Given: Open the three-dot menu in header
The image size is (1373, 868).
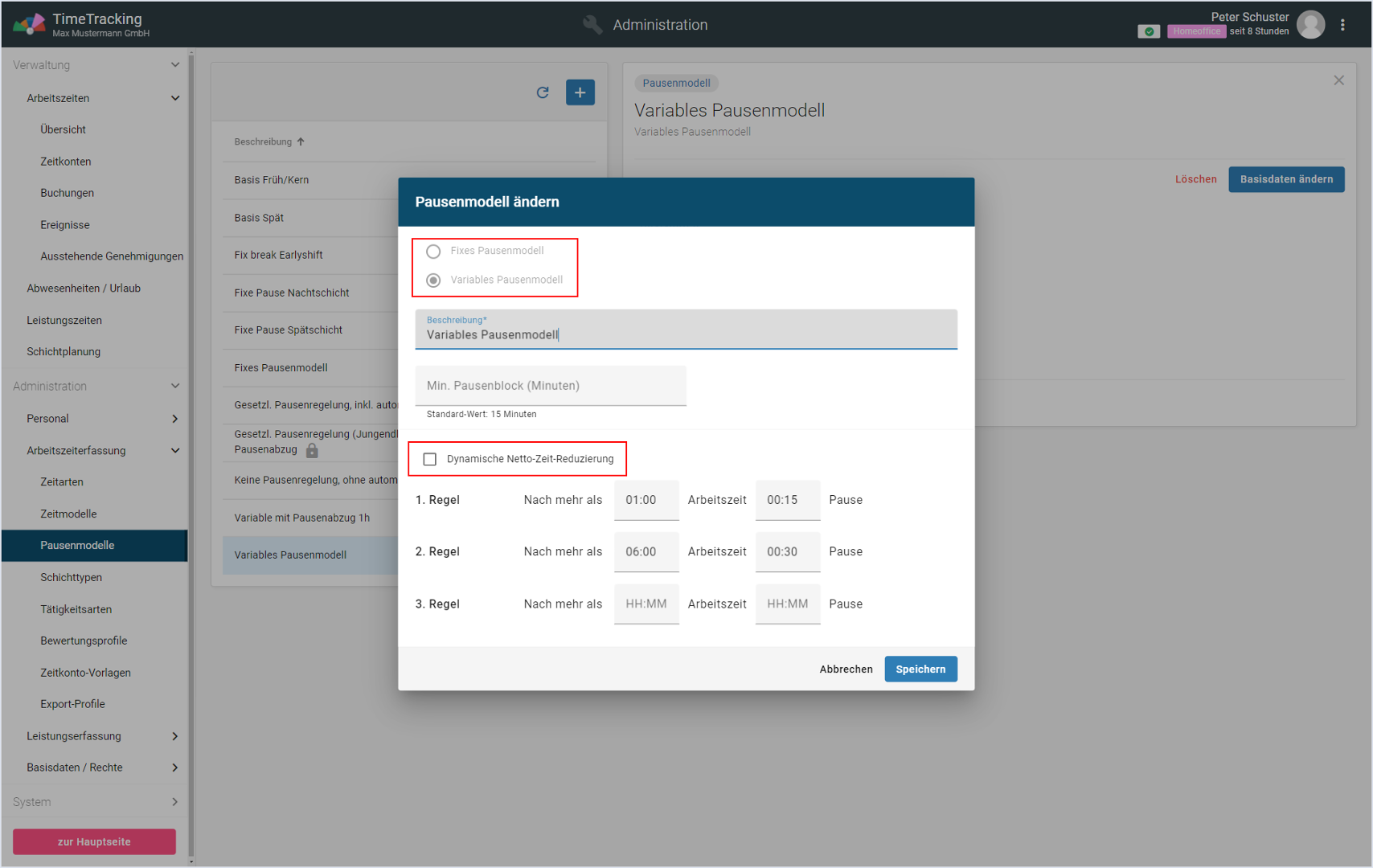Looking at the screenshot, I should (x=1342, y=25).
